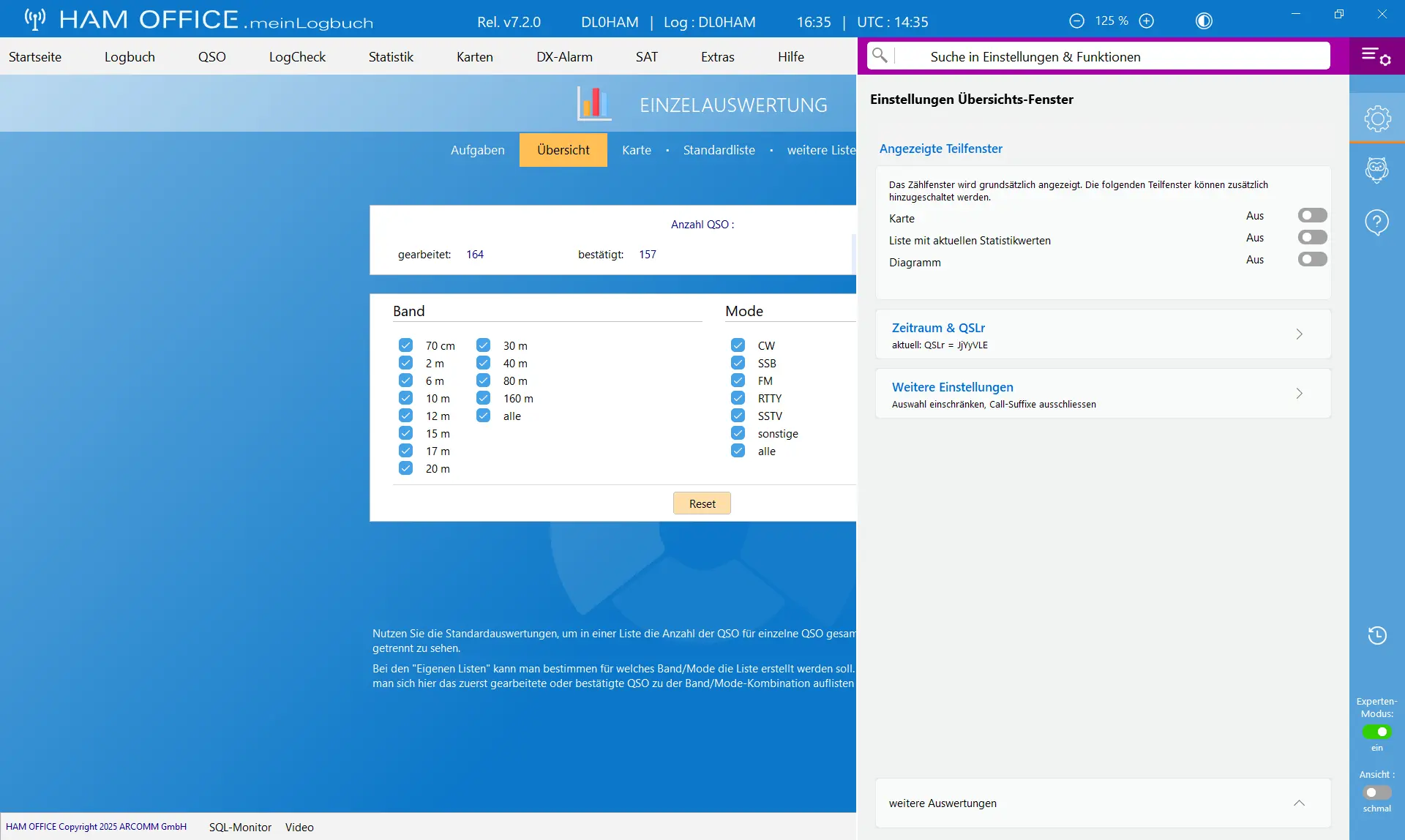Click the settings search input field
Viewport: 1405px width, 840px height.
pyautogui.click(x=1109, y=56)
